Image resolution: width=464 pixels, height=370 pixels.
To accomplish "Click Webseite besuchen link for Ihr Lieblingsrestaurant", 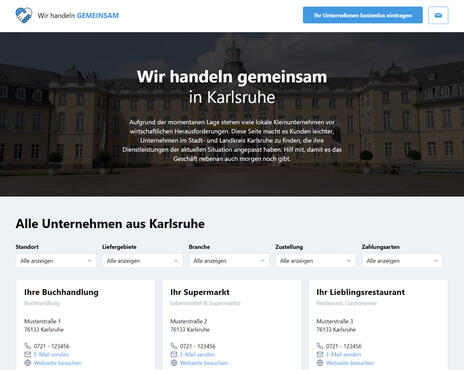I will tap(350, 363).
